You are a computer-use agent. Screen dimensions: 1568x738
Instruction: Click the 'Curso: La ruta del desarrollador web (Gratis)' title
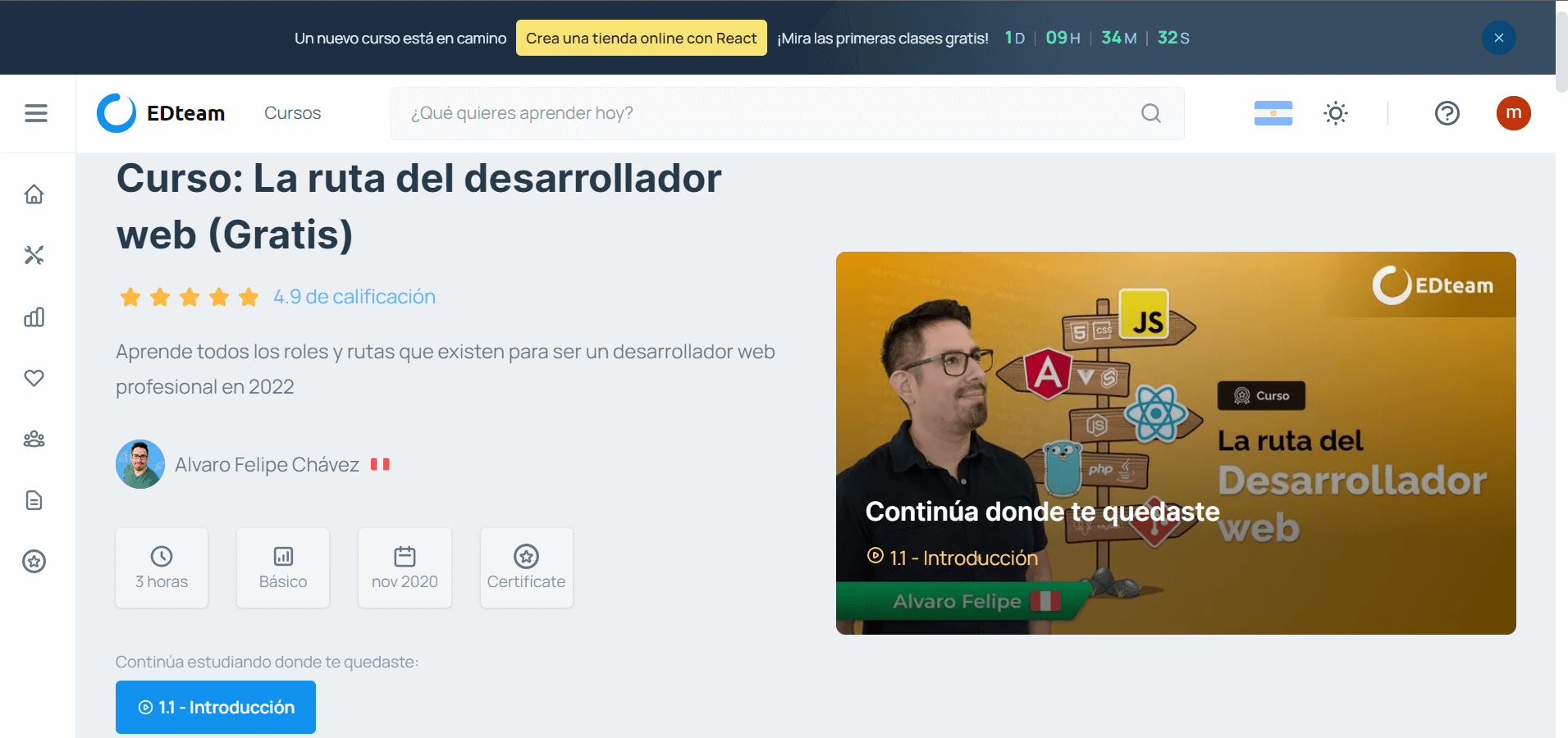pos(419,207)
